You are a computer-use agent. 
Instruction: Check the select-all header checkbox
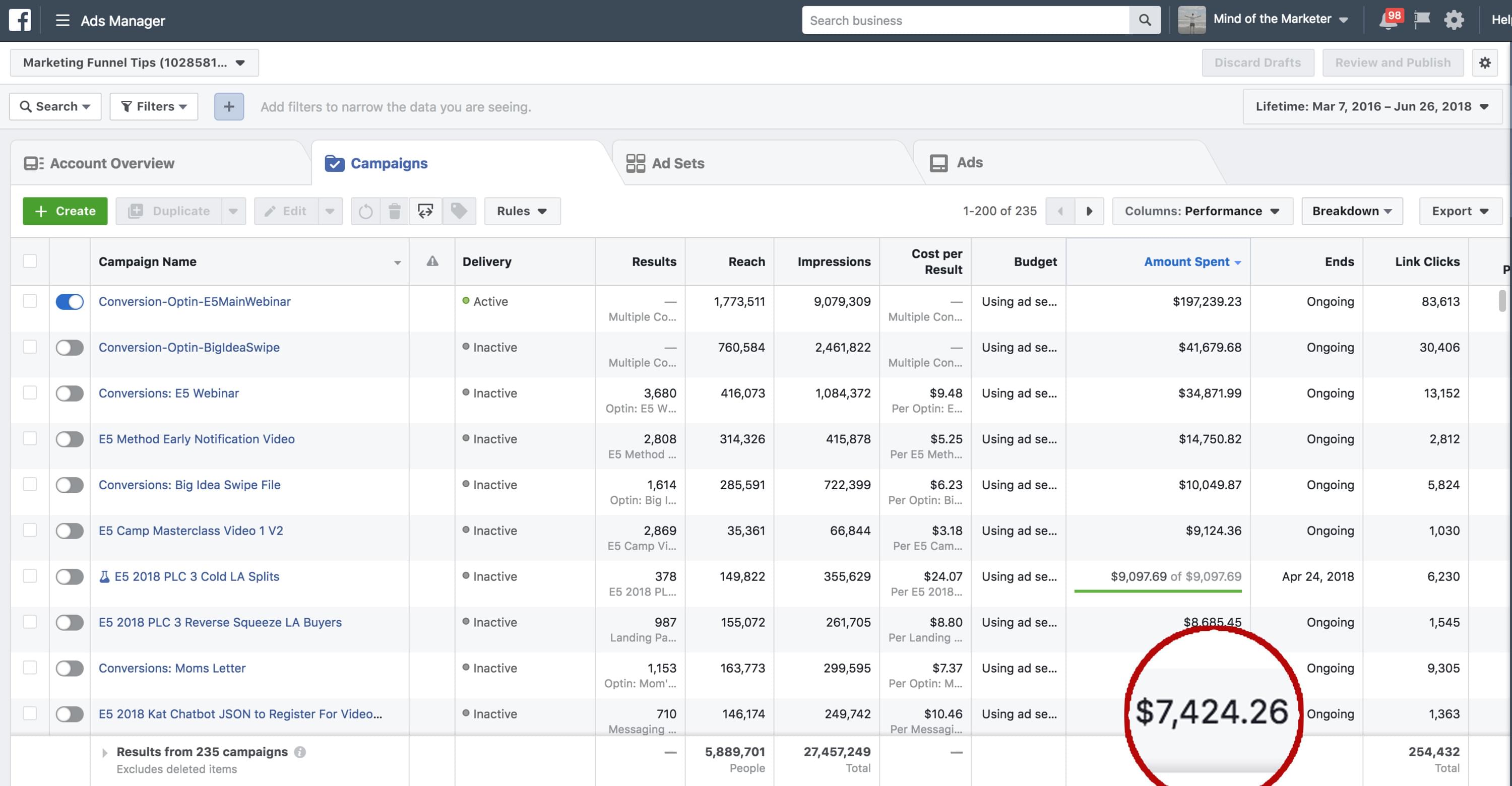point(30,261)
